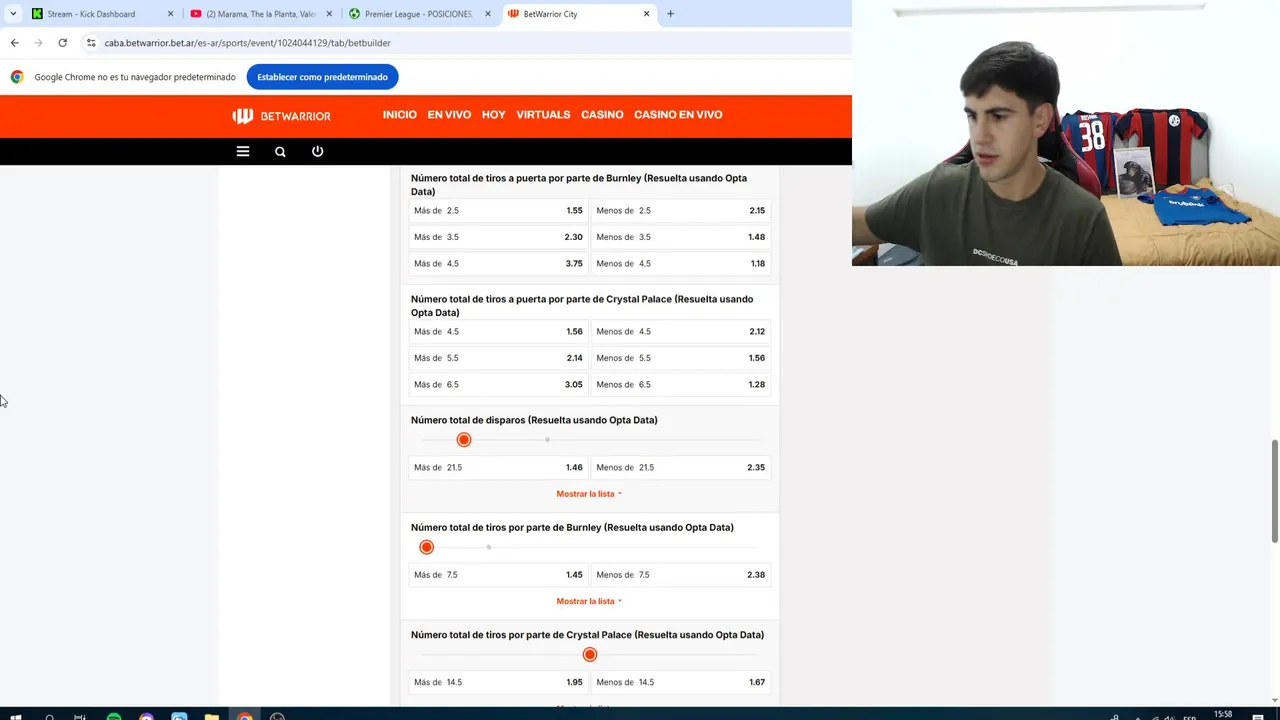Click Establecer como predeterminado button
1280x720 pixels.
322,77
